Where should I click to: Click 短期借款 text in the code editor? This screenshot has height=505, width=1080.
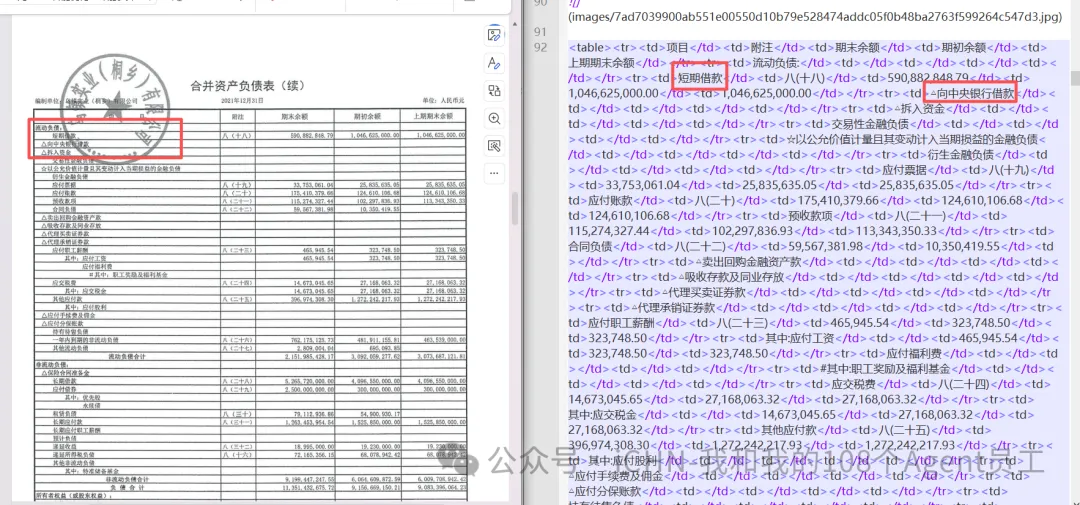[x=700, y=78]
